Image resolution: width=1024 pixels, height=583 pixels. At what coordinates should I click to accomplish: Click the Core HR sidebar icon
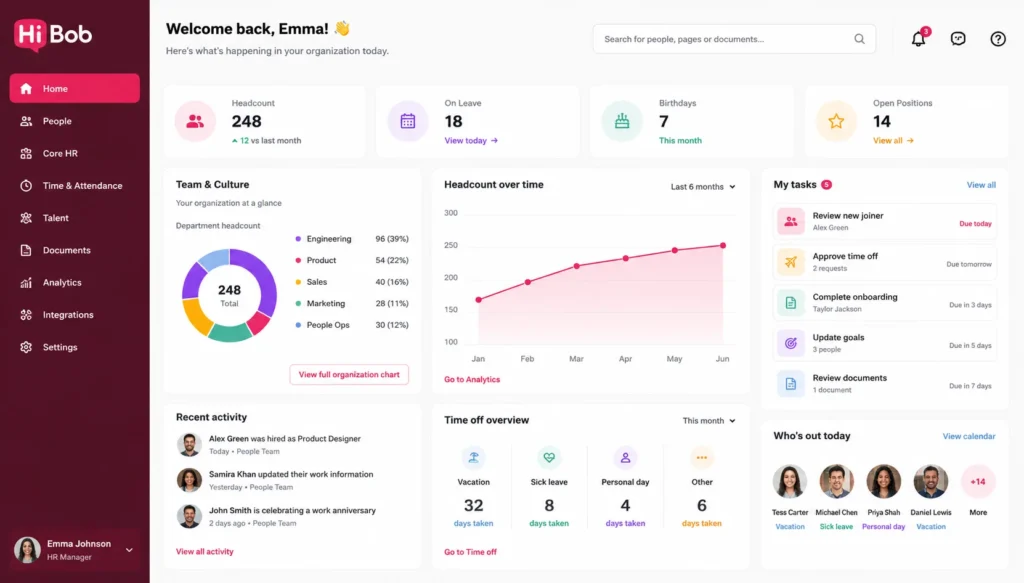coord(26,153)
